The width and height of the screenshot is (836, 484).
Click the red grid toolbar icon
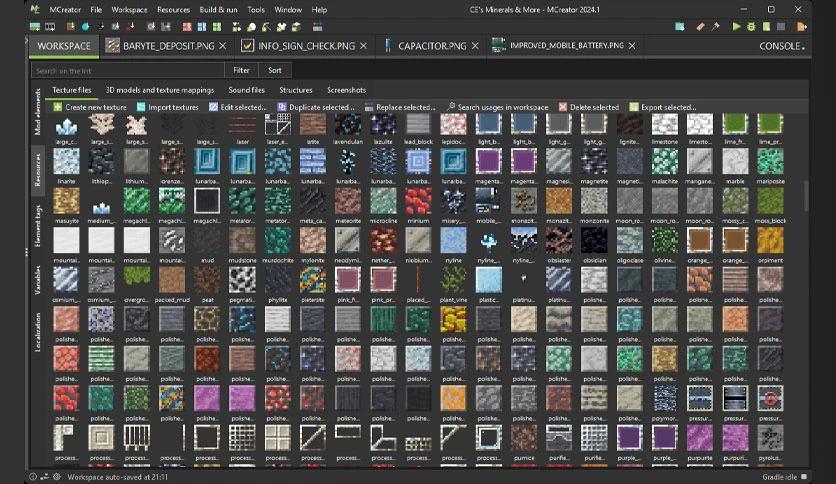point(187,27)
